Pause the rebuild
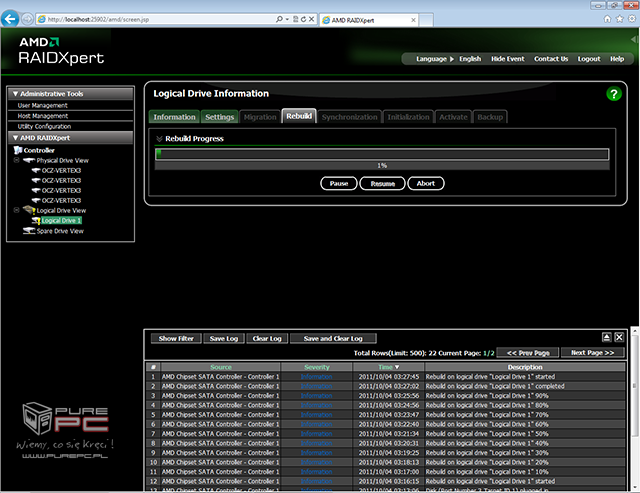Image resolution: width=640 pixels, height=493 pixels. pyautogui.click(x=339, y=183)
